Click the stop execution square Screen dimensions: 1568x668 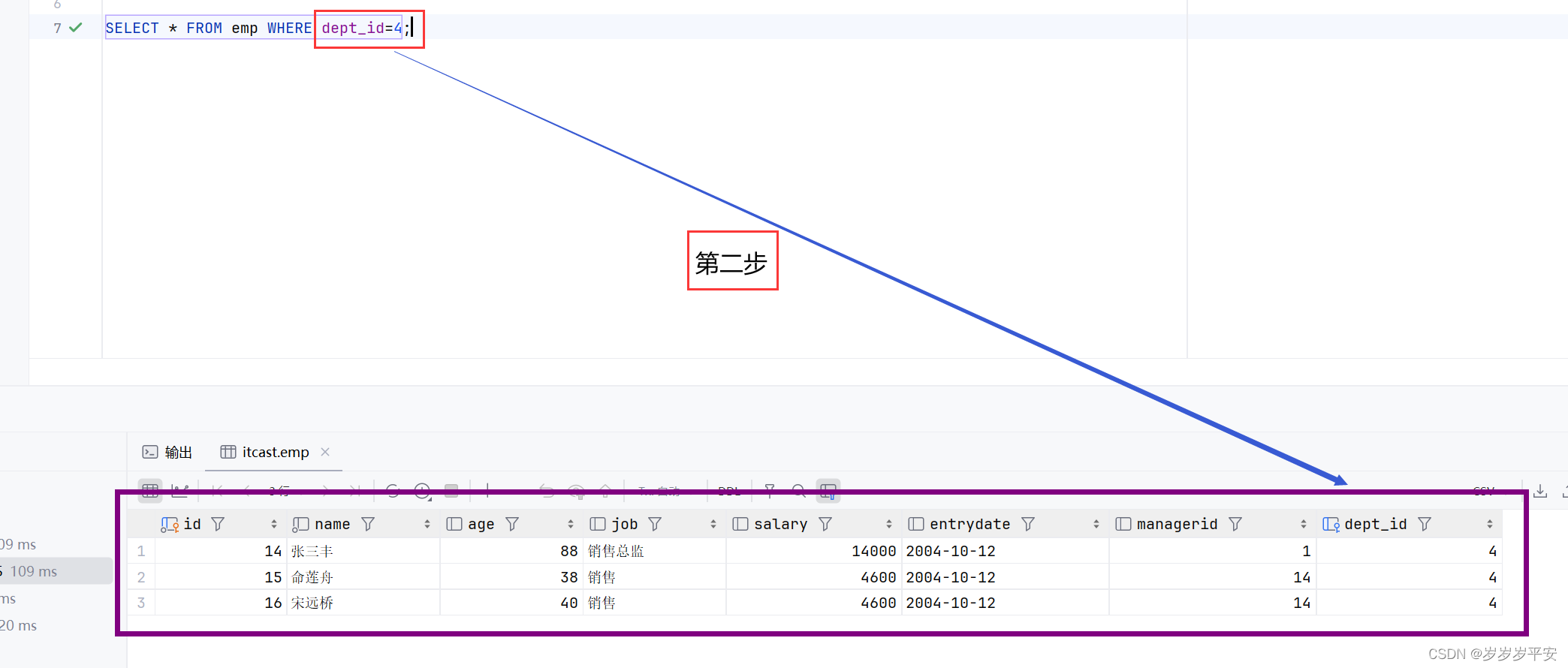pyautogui.click(x=451, y=491)
